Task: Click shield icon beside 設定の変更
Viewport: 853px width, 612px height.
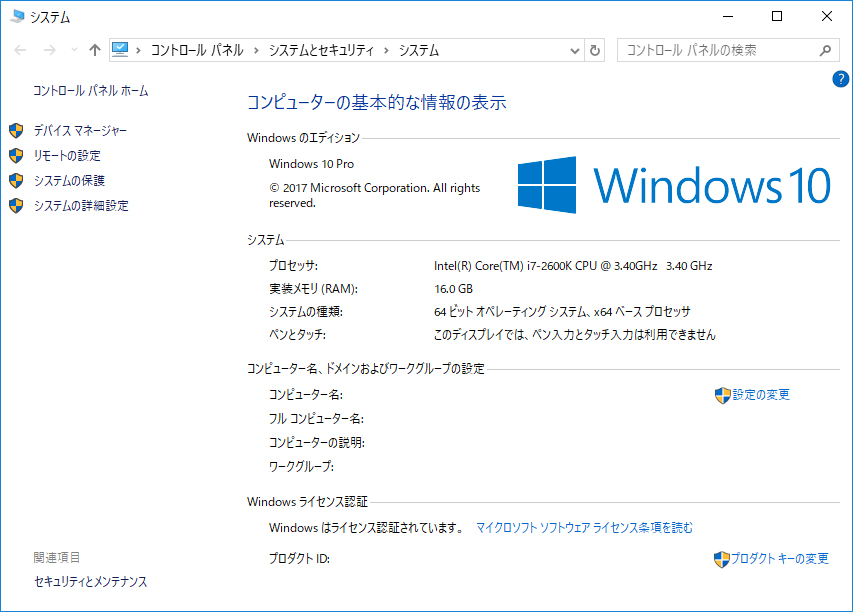Action: tap(722, 395)
